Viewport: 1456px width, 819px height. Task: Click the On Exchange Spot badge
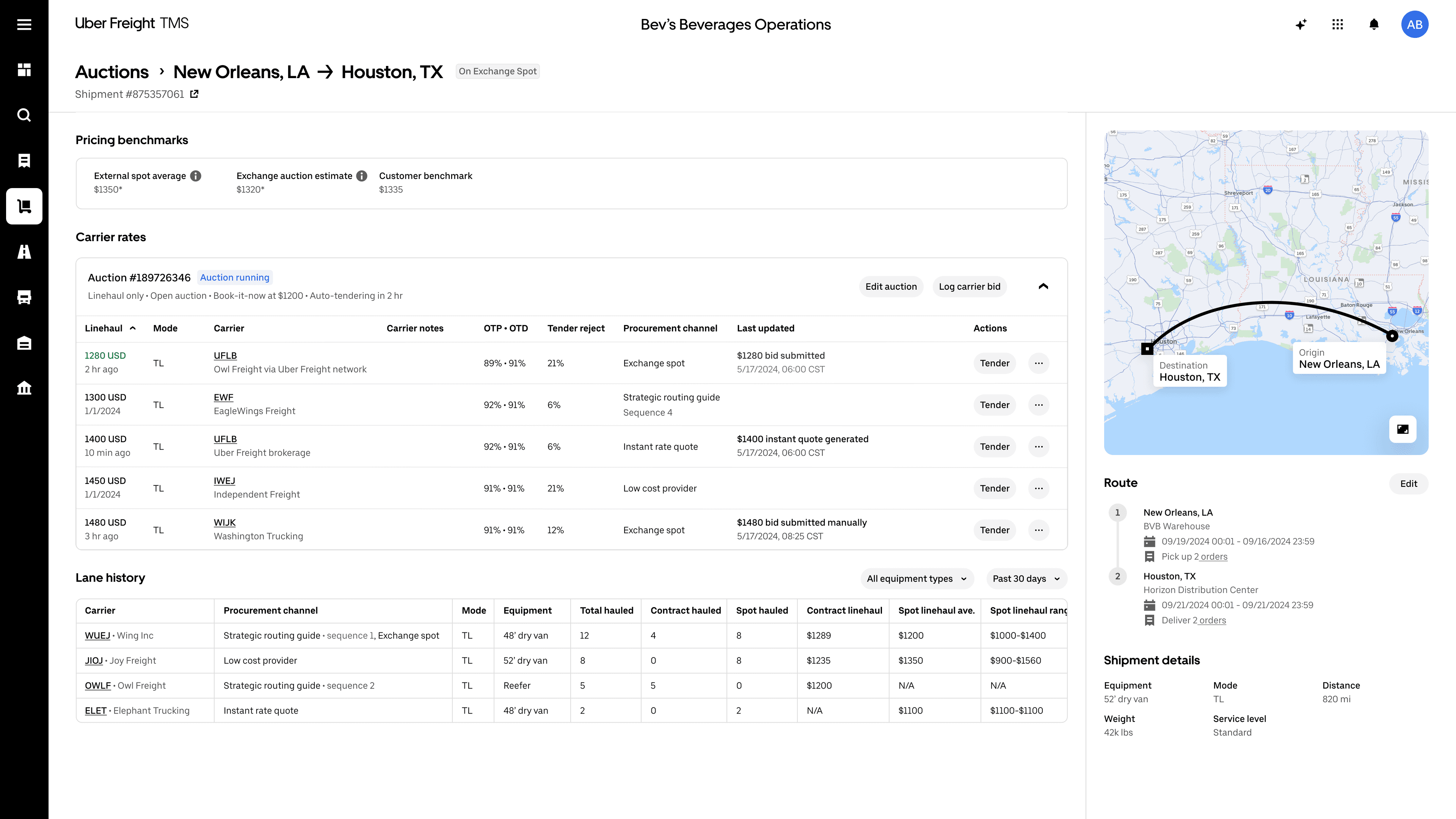tap(497, 71)
